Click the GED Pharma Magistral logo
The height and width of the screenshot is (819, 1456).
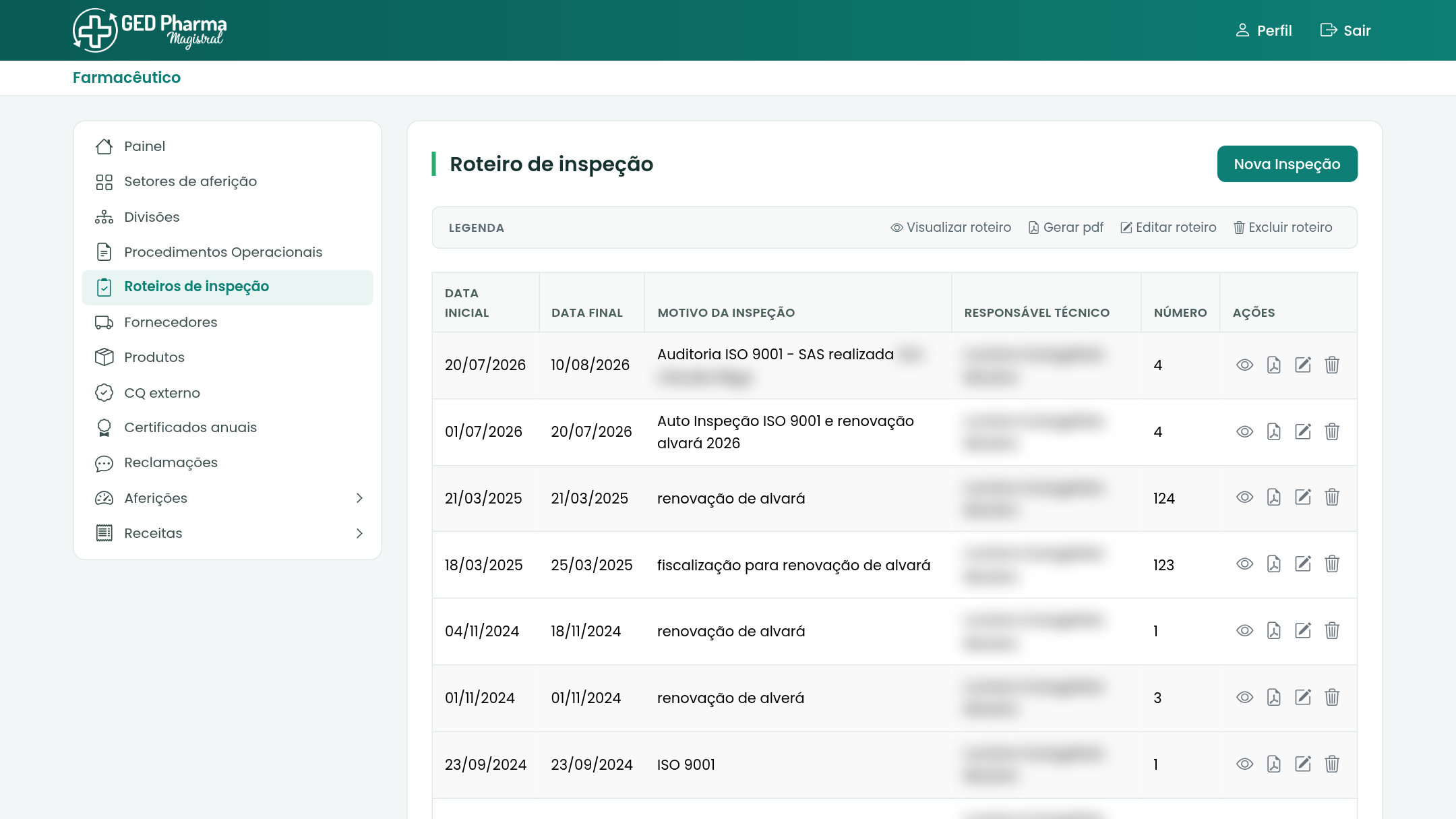[x=150, y=30]
